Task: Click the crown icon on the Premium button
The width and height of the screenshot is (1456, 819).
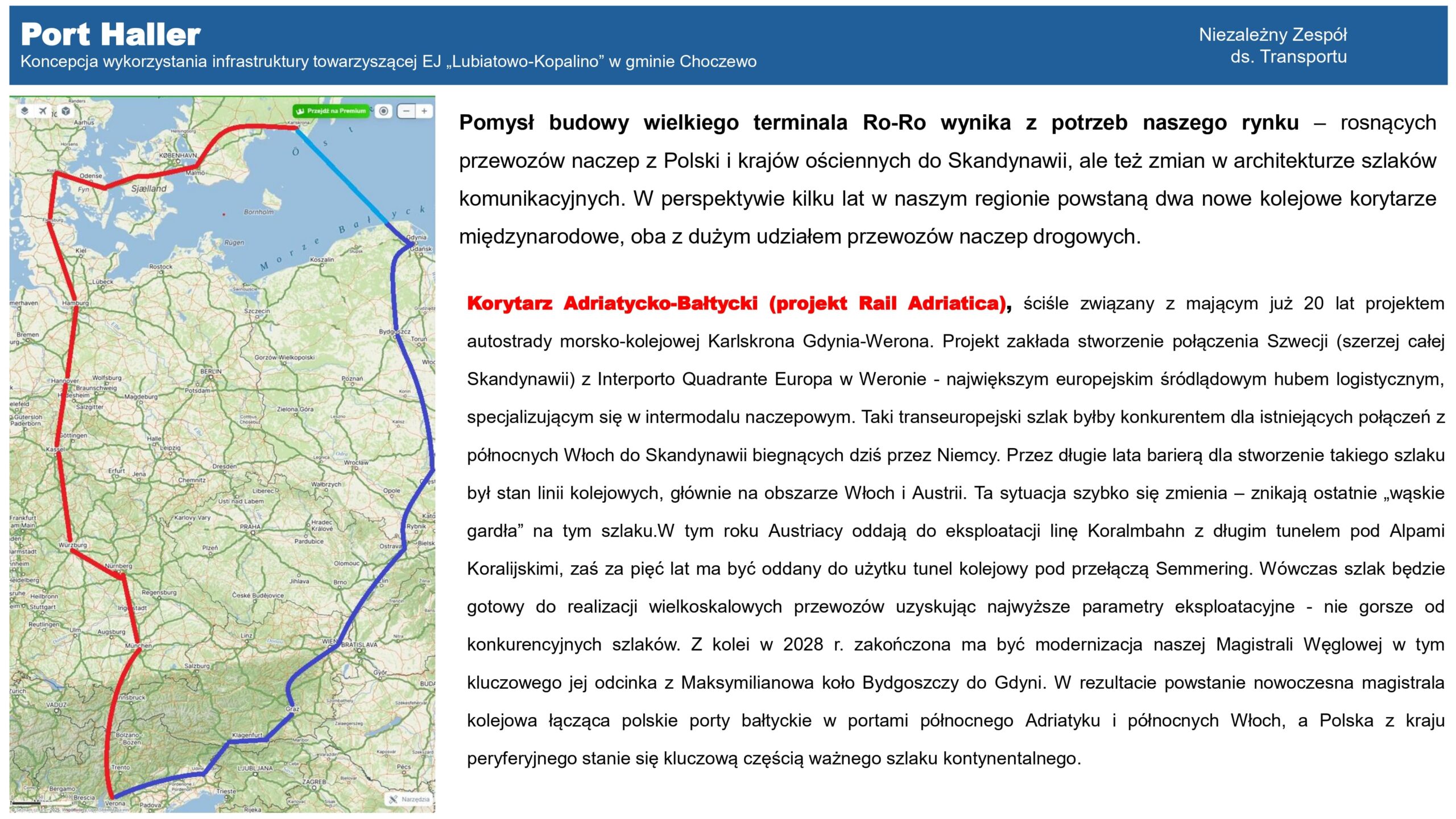Action: point(300,111)
